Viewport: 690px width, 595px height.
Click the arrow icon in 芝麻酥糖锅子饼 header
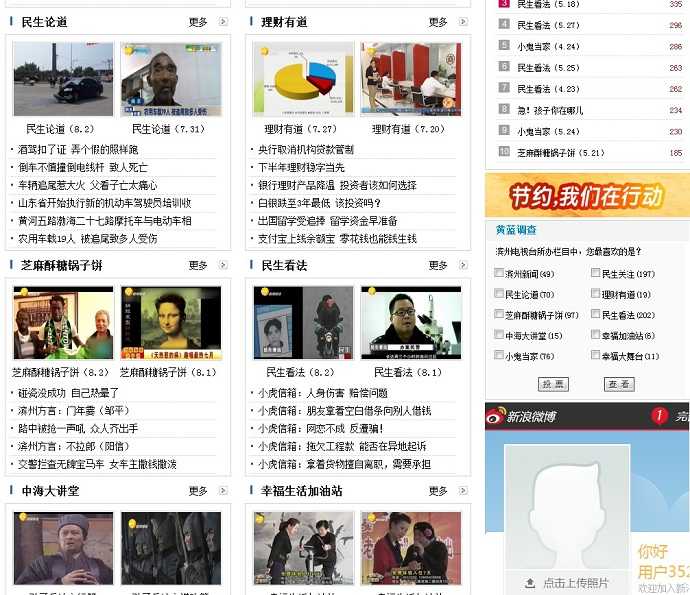pyautogui.click(x=224, y=265)
